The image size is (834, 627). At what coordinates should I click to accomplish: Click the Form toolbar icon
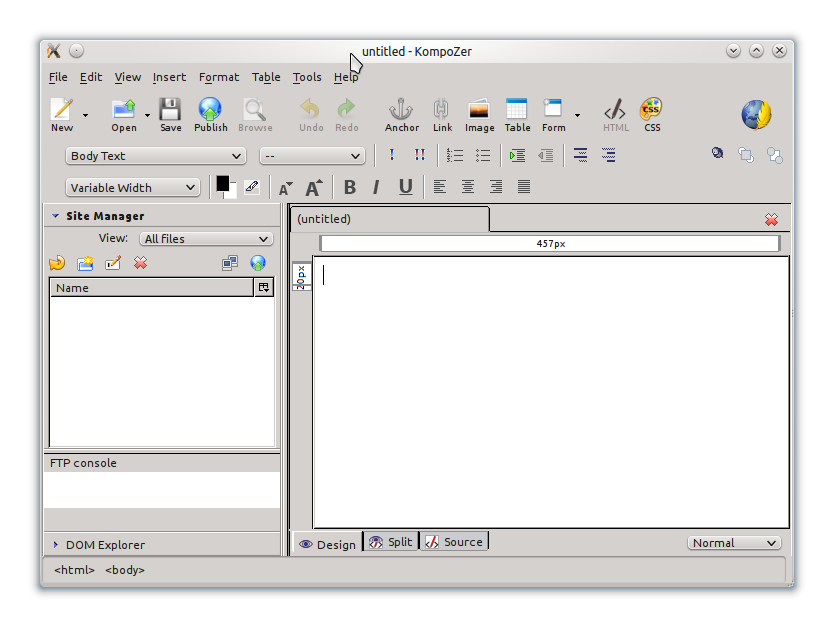[x=553, y=109]
